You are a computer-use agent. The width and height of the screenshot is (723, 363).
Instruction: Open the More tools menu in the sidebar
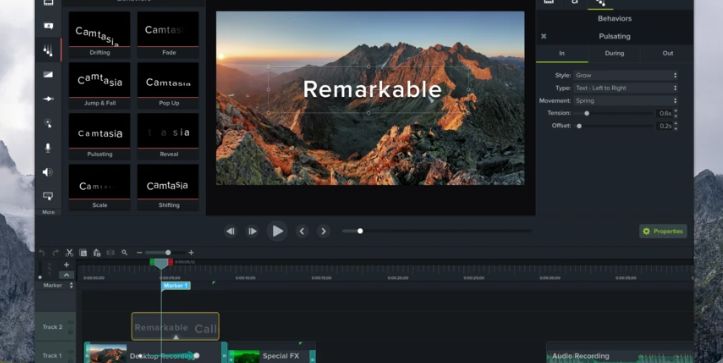click(48, 212)
